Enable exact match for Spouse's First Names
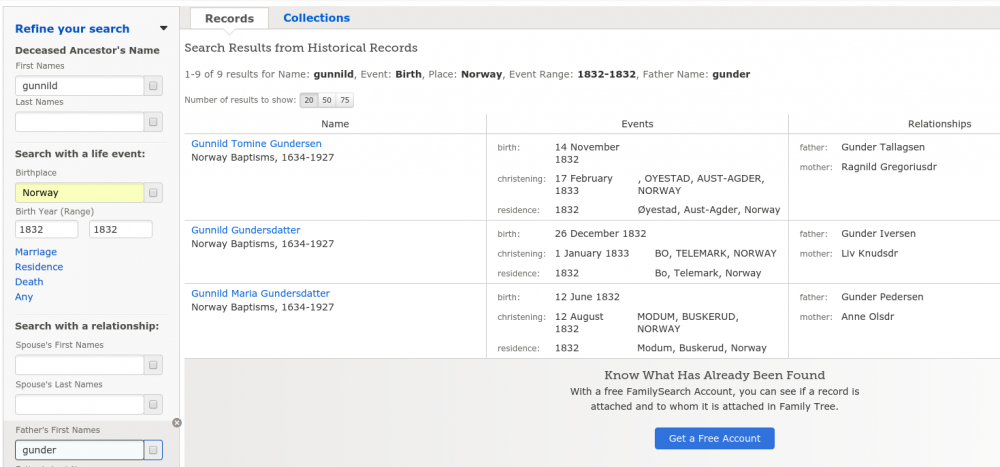 153,365
